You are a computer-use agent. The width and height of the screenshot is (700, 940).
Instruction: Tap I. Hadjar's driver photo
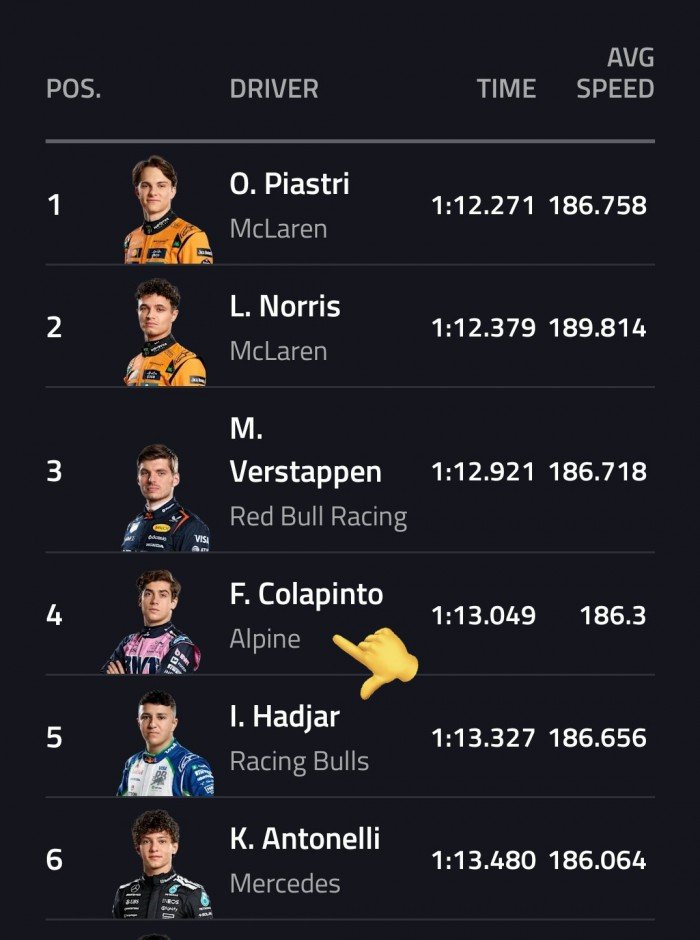point(165,743)
